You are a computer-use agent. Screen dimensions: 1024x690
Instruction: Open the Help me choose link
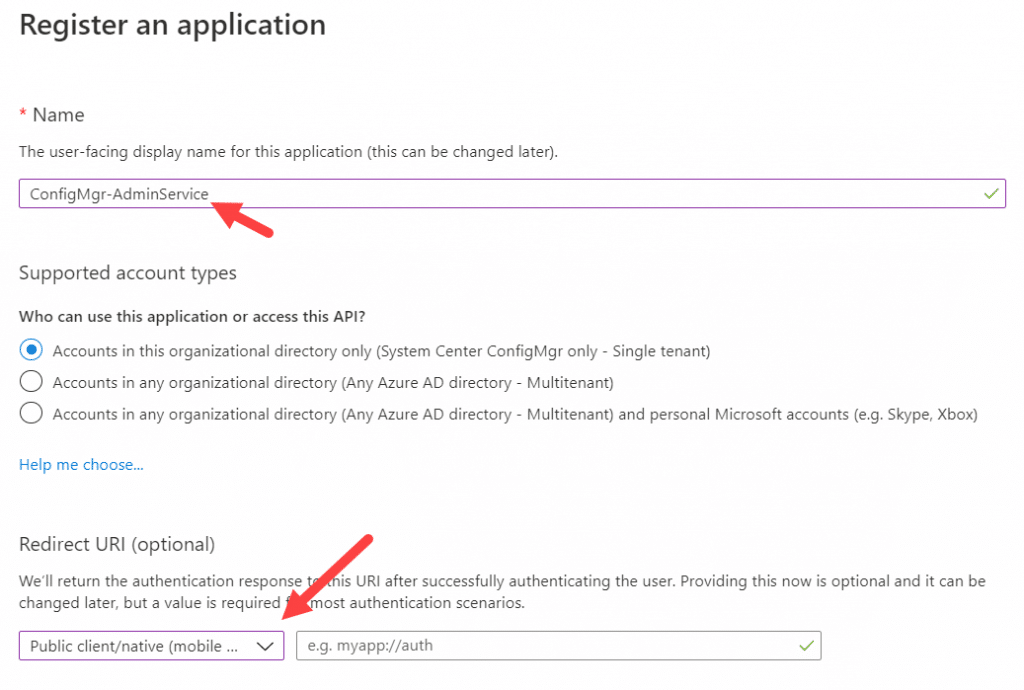[81, 464]
